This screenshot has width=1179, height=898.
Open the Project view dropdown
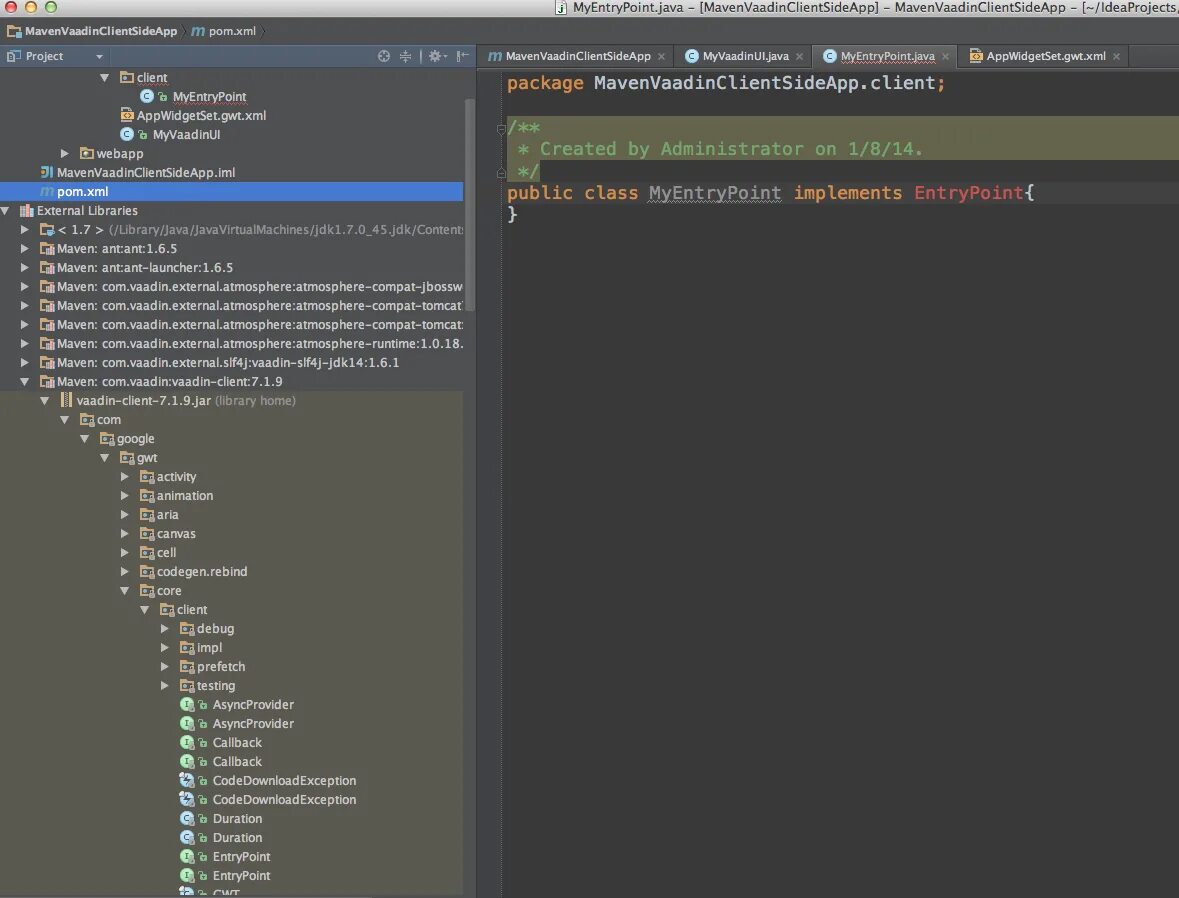click(99, 56)
